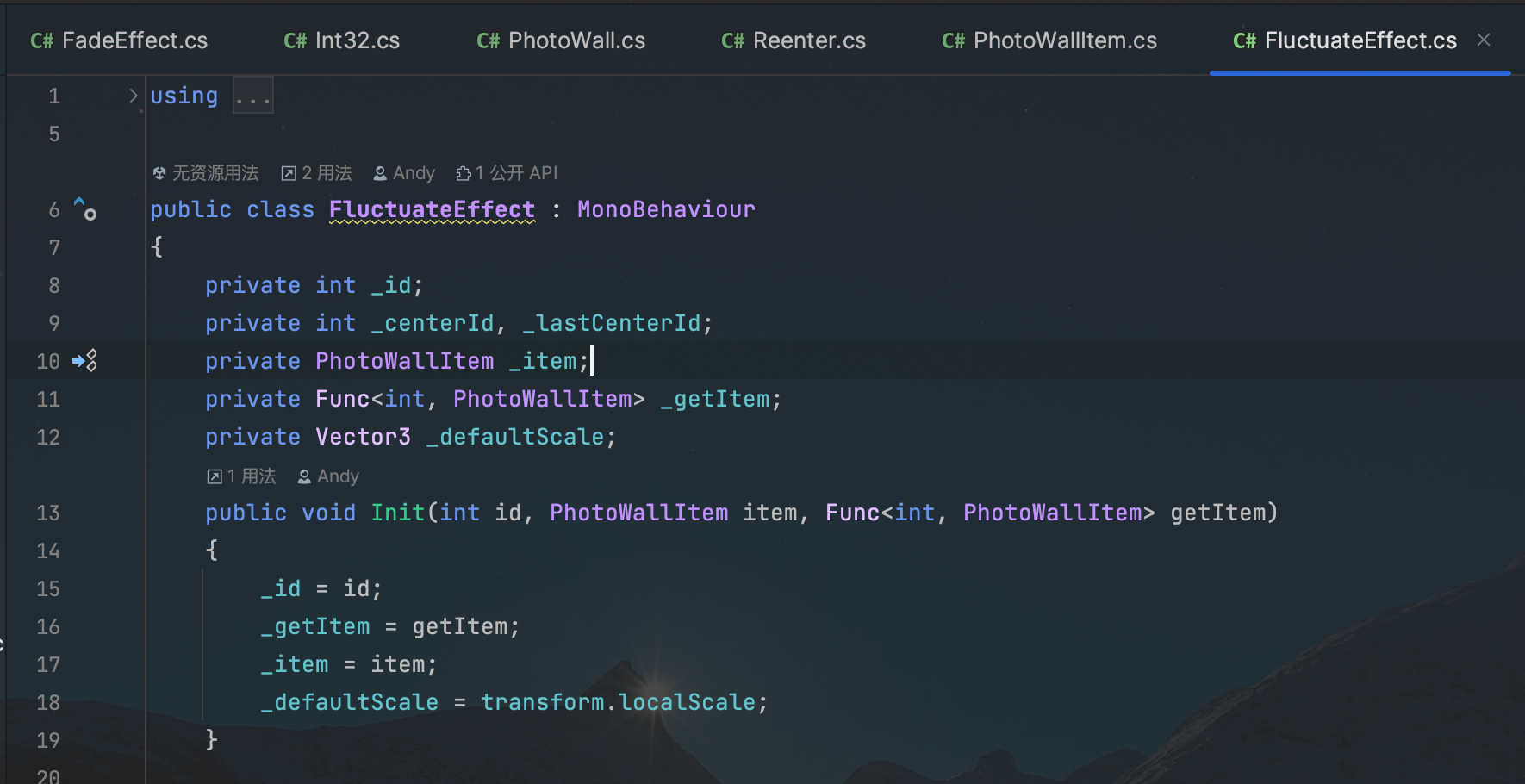The image size is (1525, 784).
Task: Activate the PhotoWallItem.cs tab
Action: pyautogui.click(x=1049, y=40)
